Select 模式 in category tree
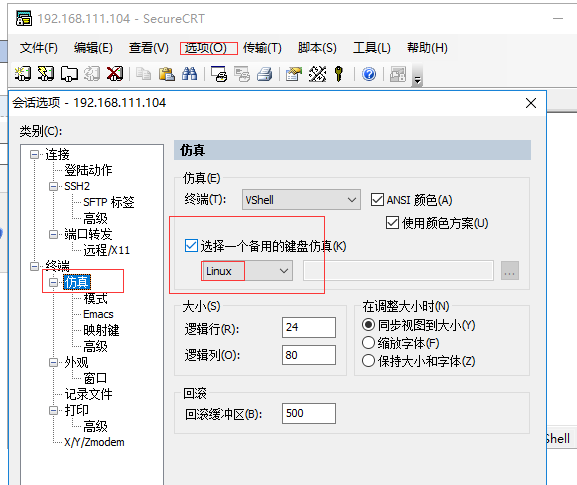The image size is (577, 485). [x=95, y=298]
